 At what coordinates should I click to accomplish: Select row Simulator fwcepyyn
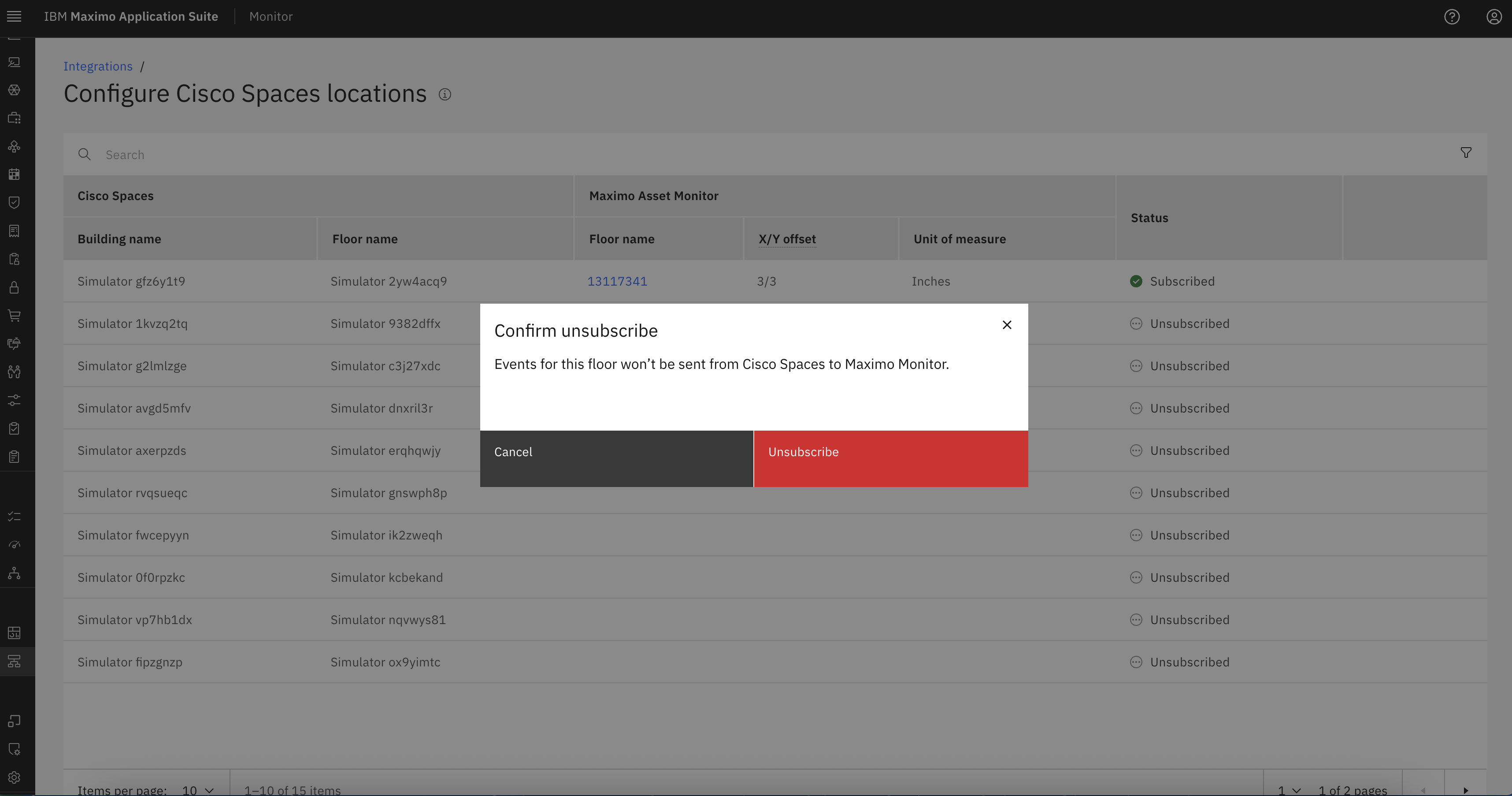coord(775,535)
